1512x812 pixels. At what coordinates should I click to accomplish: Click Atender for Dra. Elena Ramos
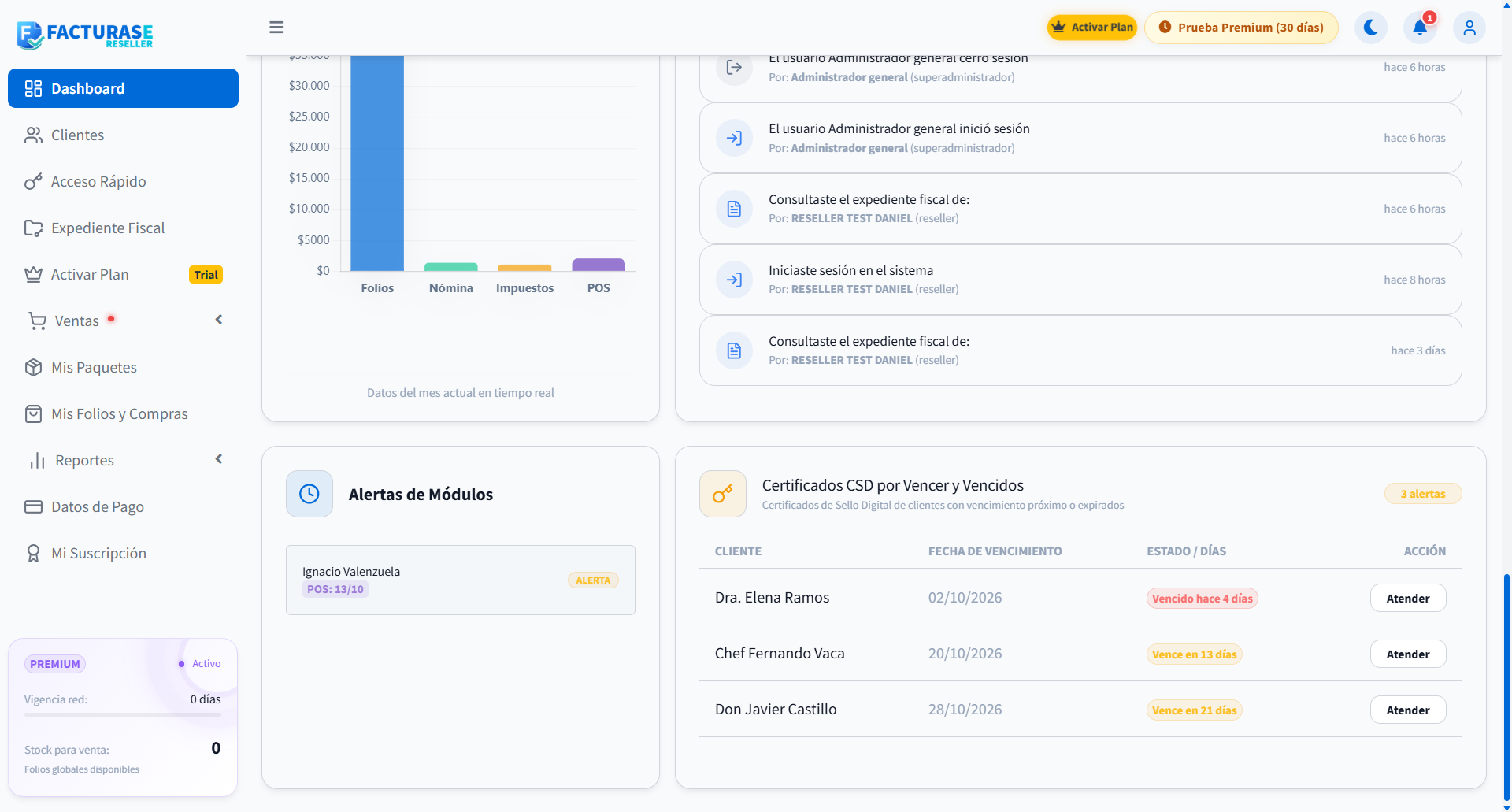(x=1408, y=599)
